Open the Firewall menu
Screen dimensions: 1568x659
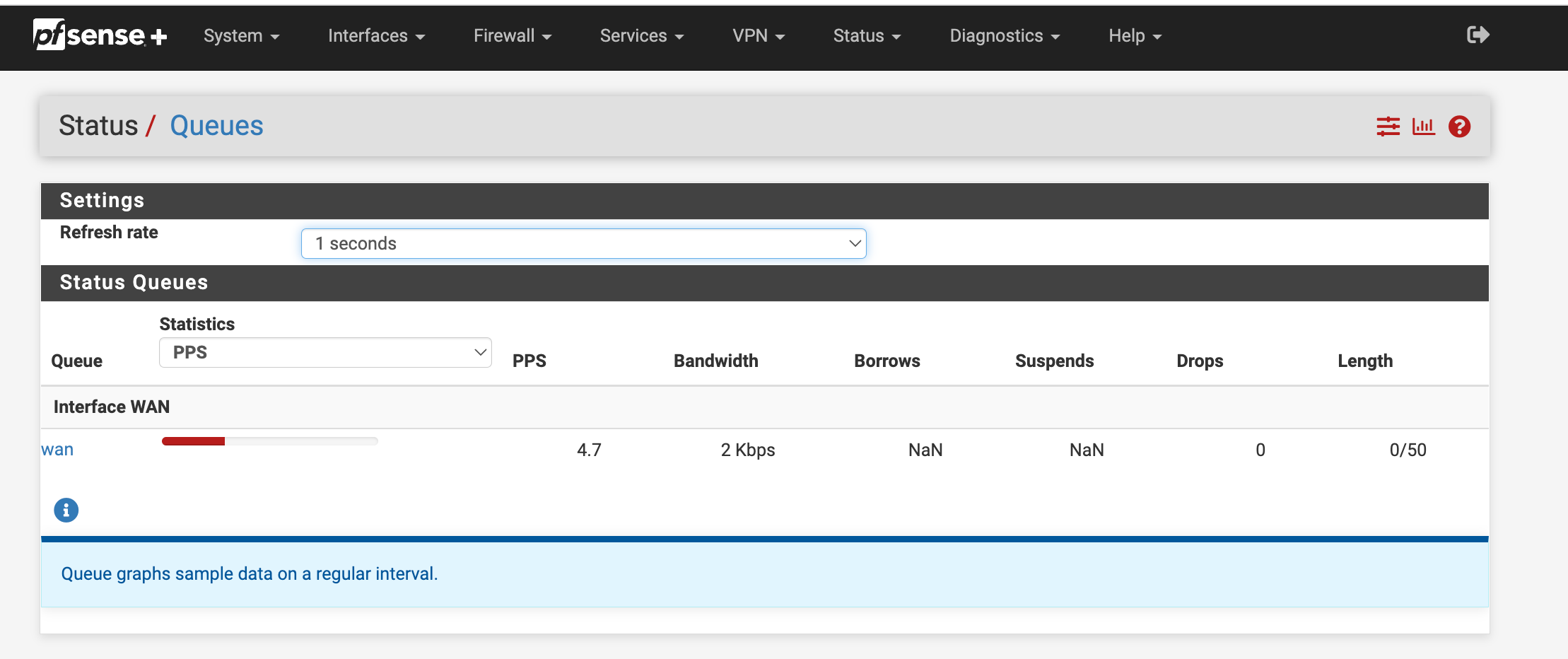(x=512, y=35)
